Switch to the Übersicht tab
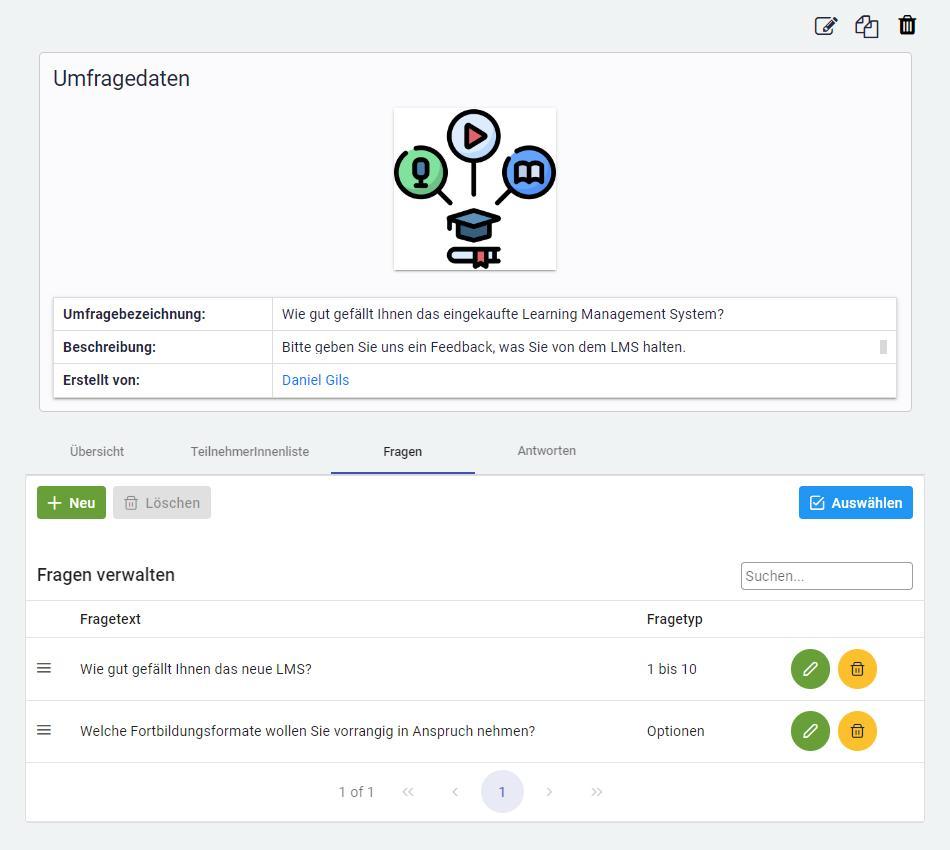Image resolution: width=950 pixels, height=850 pixels. click(x=97, y=451)
